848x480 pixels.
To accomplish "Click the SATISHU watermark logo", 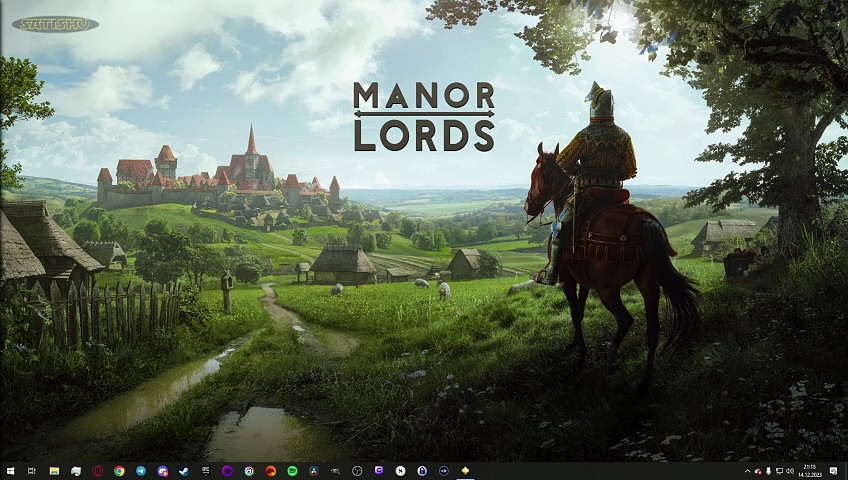I will click(55, 23).
